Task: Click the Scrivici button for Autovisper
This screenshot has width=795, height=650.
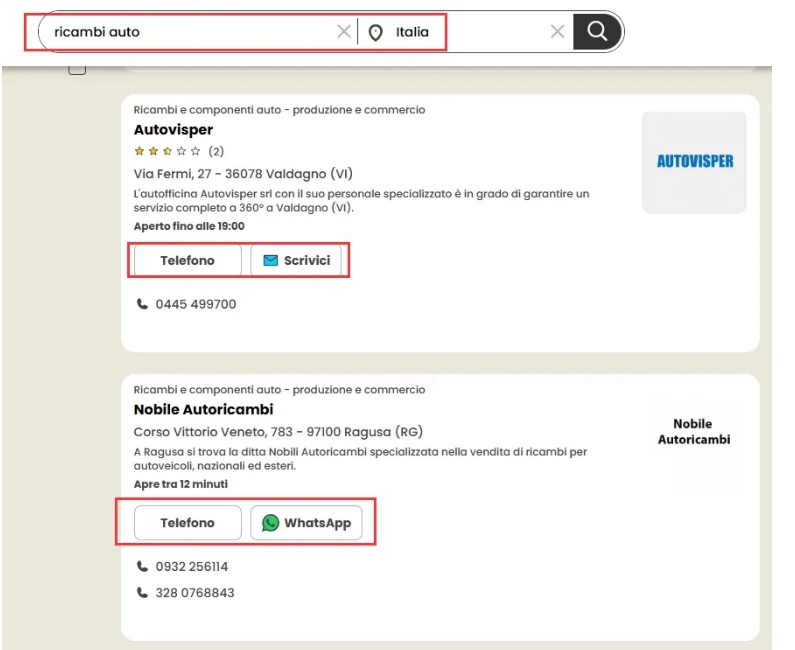Action: click(296, 261)
